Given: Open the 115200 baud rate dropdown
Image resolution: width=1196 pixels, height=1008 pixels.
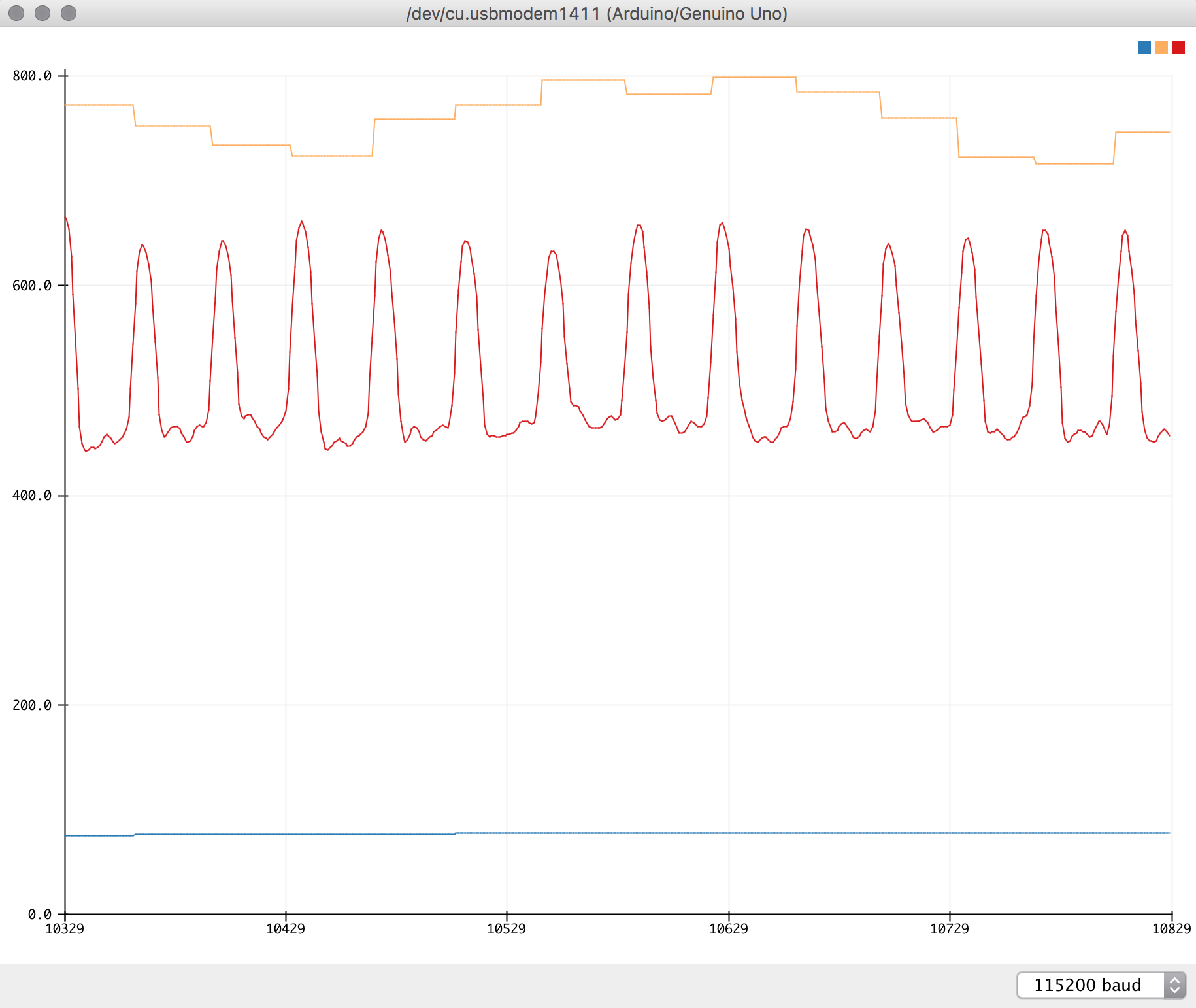Looking at the screenshot, I should [x=1101, y=984].
